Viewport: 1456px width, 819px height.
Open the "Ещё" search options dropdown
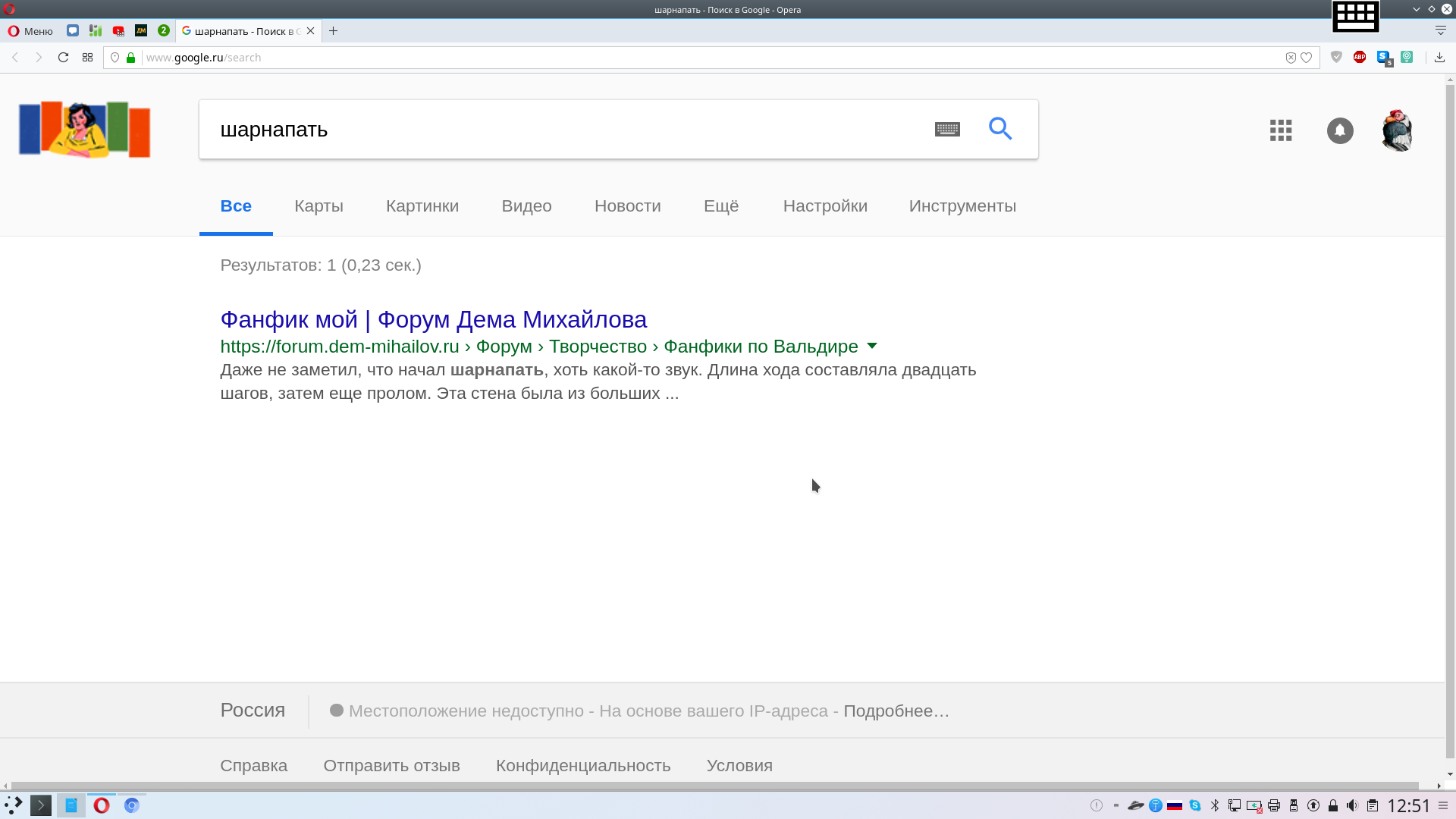[720, 206]
